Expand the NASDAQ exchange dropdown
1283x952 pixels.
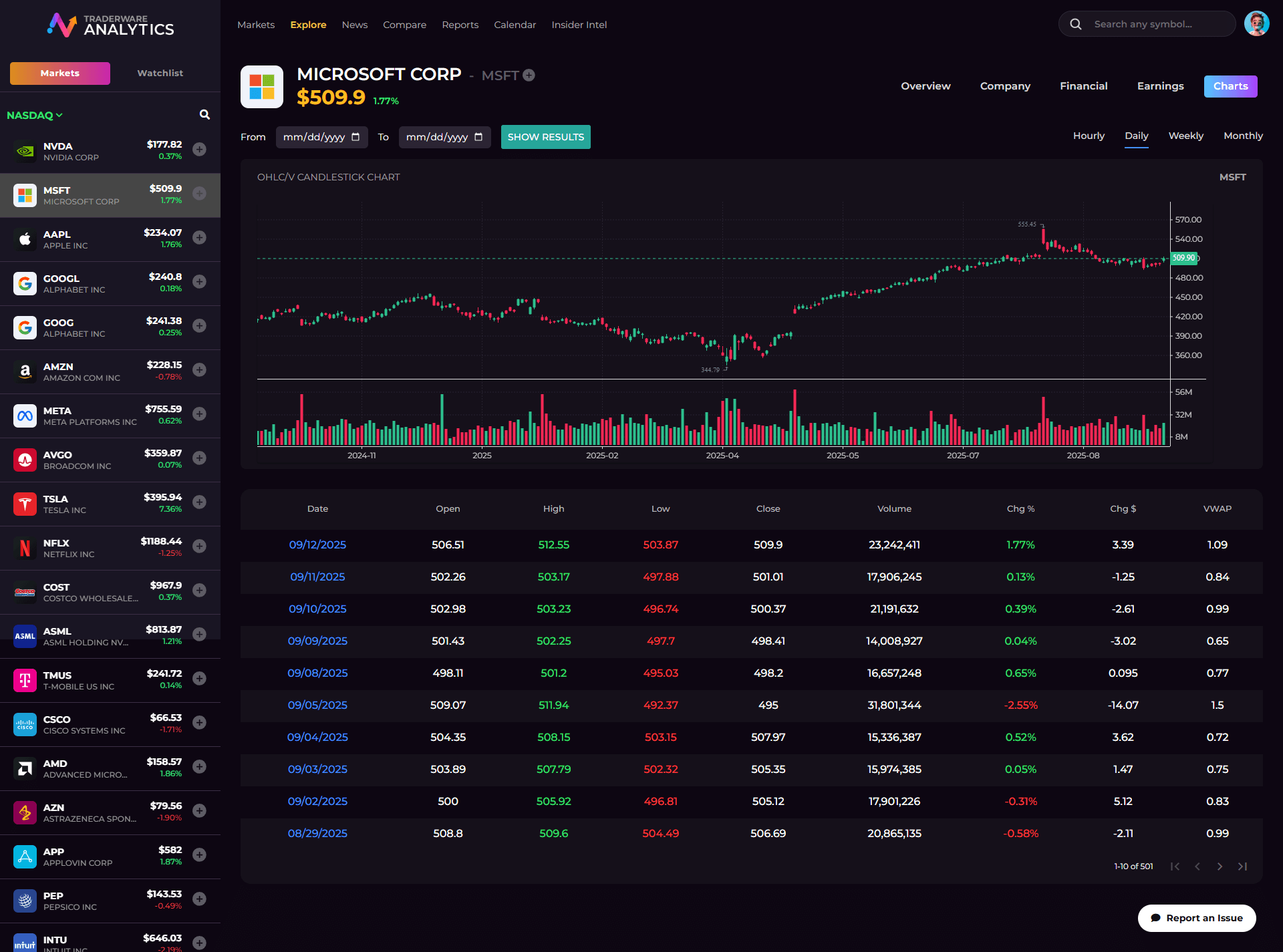pyautogui.click(x=35, y=115)
